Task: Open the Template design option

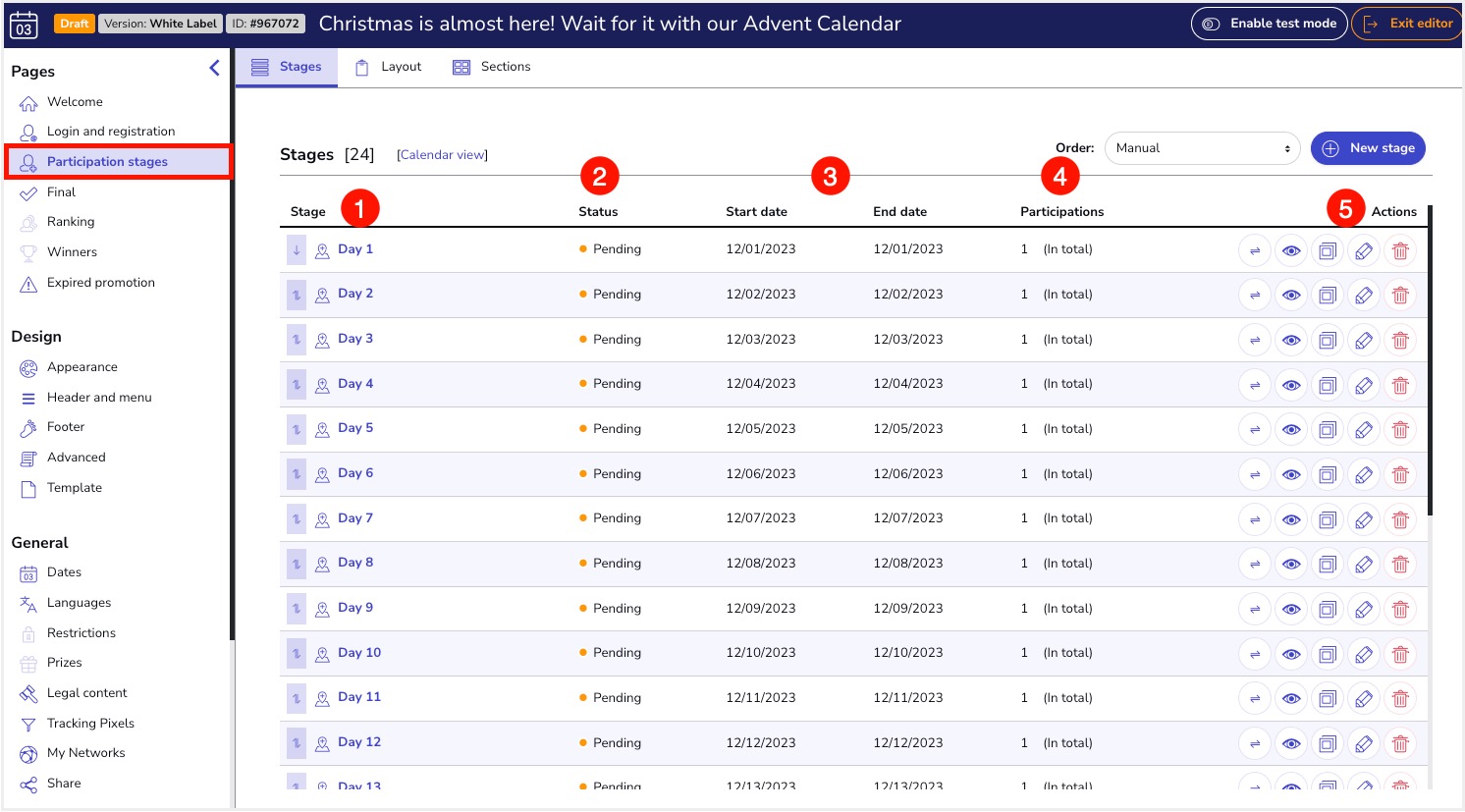Action: pyautogui.click(x=74, y=488)
